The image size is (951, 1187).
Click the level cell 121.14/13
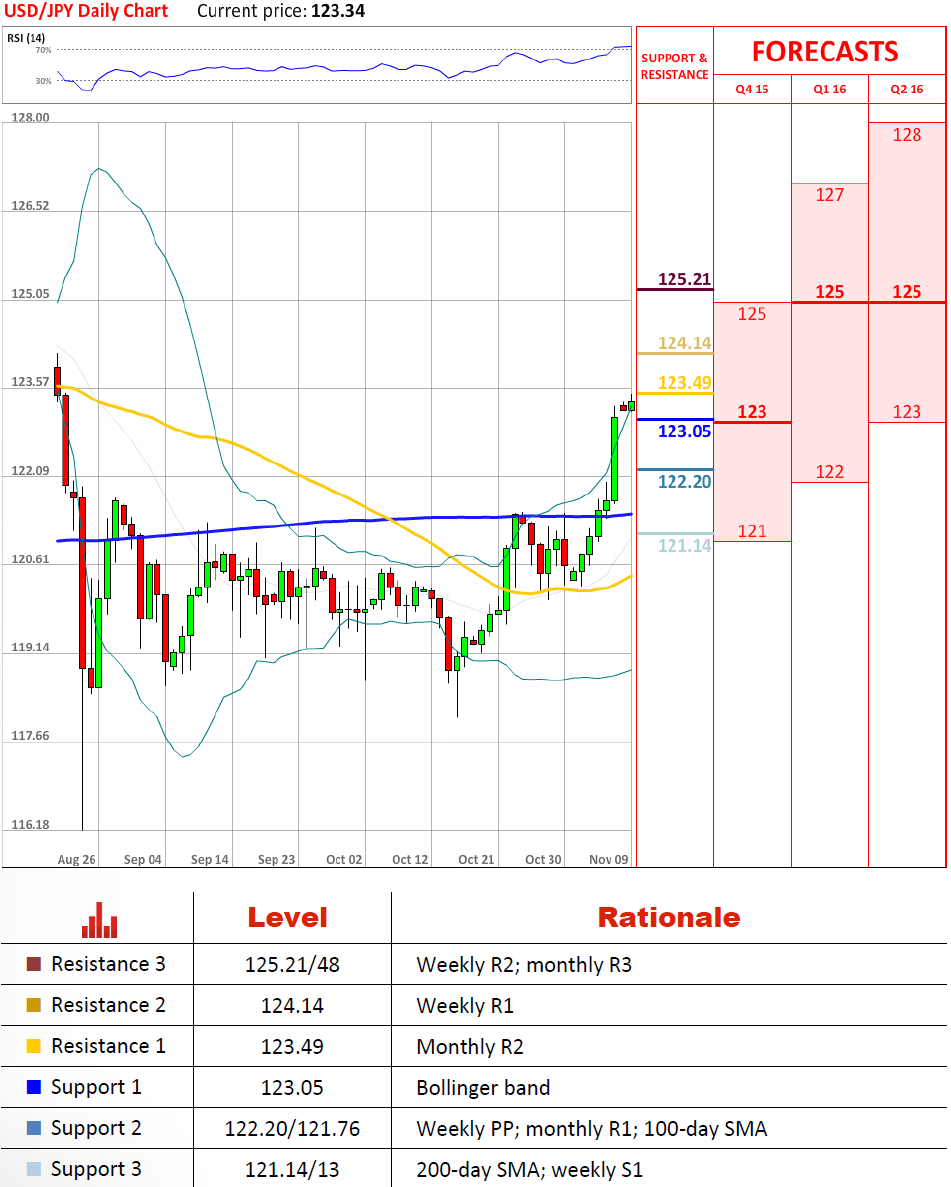pos(292,1170)
